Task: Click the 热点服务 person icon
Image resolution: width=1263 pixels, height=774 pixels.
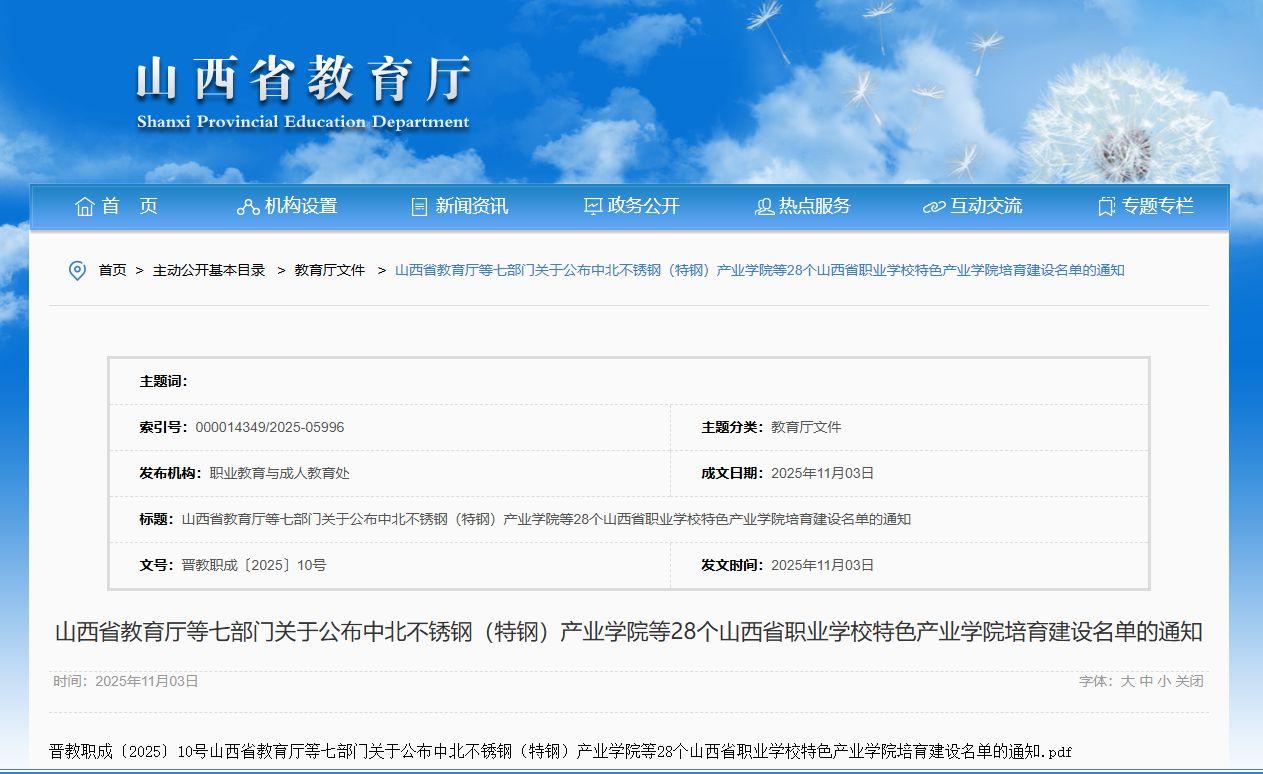Action: [764, 207]
